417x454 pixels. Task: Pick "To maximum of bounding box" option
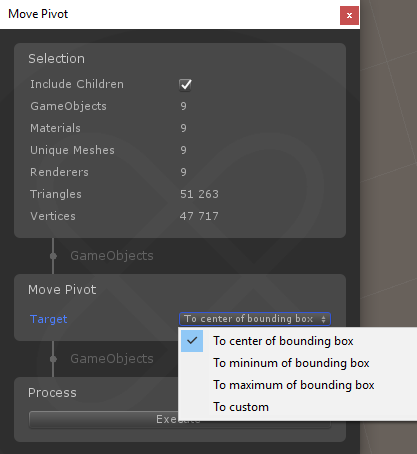[294, 385]
